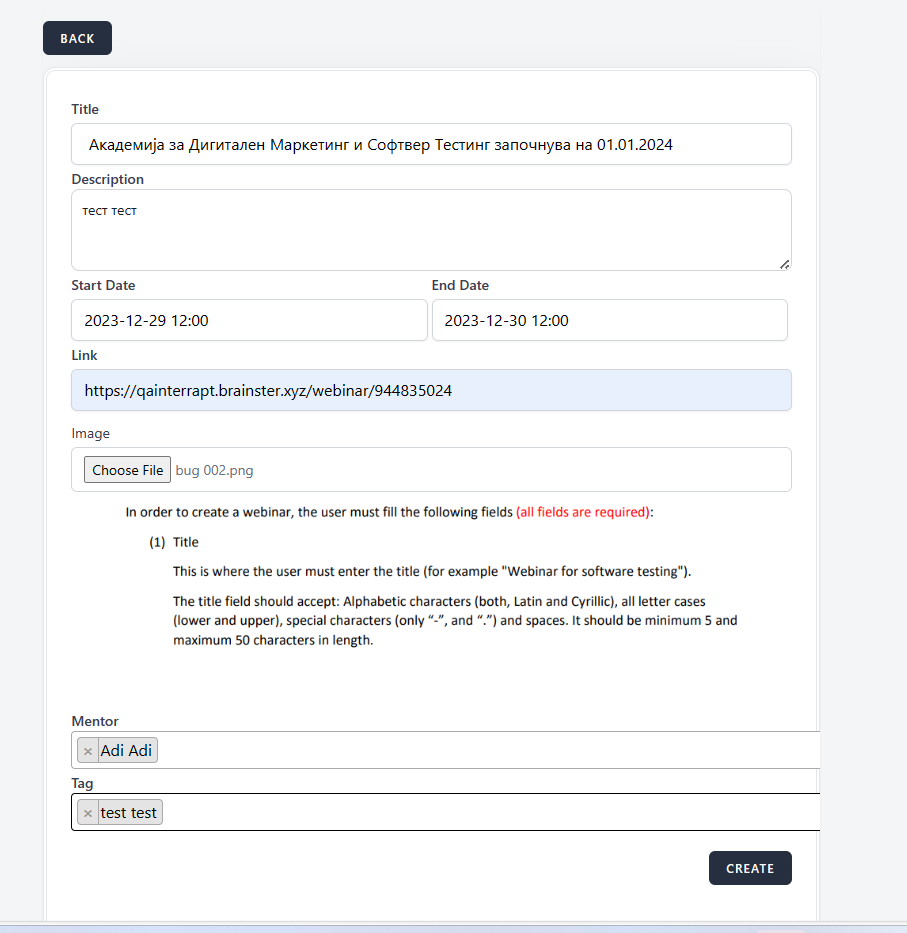Open the Tag selection dropdown

pos(480,812)
